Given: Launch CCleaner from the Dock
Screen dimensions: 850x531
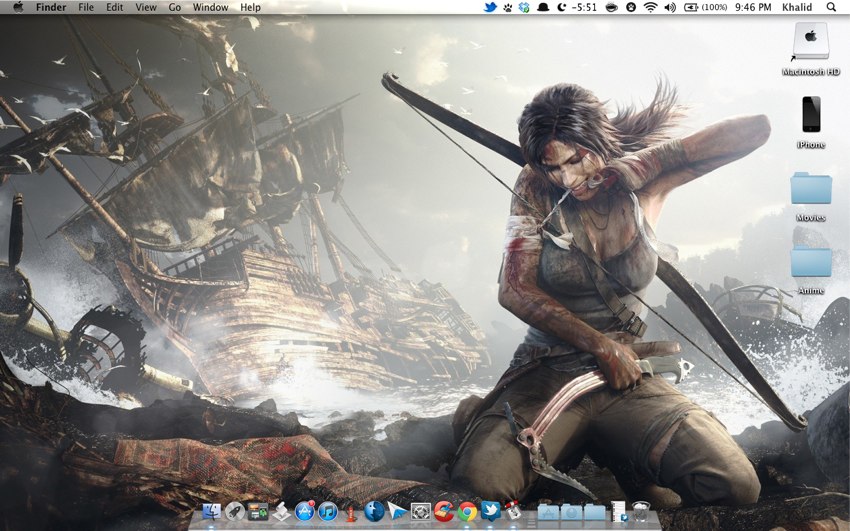Looking at the screenshot, I should pyautogui.click(x=444, y=511).
